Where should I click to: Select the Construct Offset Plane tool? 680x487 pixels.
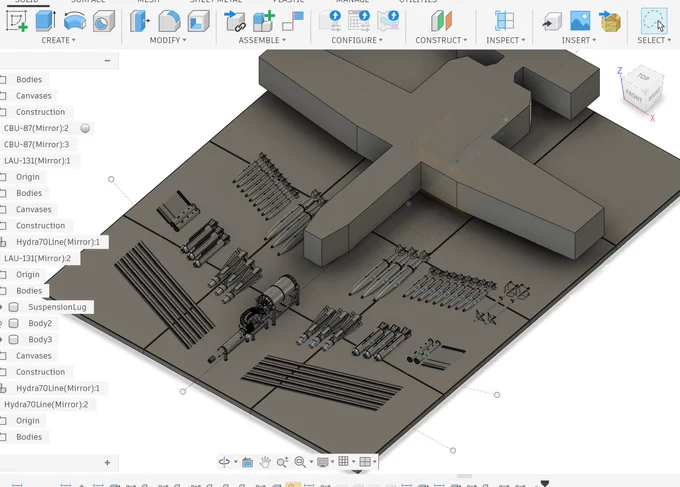click(x=441, y=21)
